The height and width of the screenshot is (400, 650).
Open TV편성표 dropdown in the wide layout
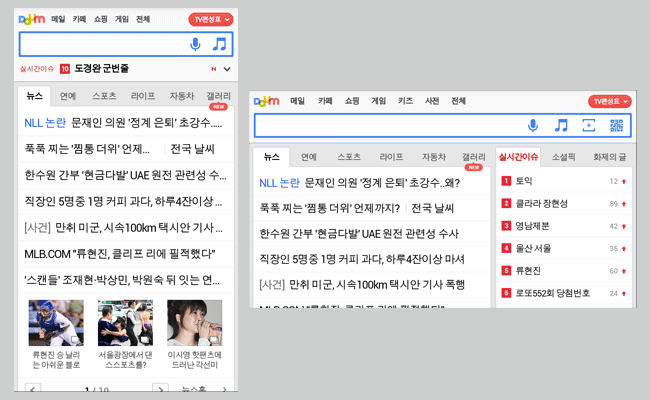[610, 101]
